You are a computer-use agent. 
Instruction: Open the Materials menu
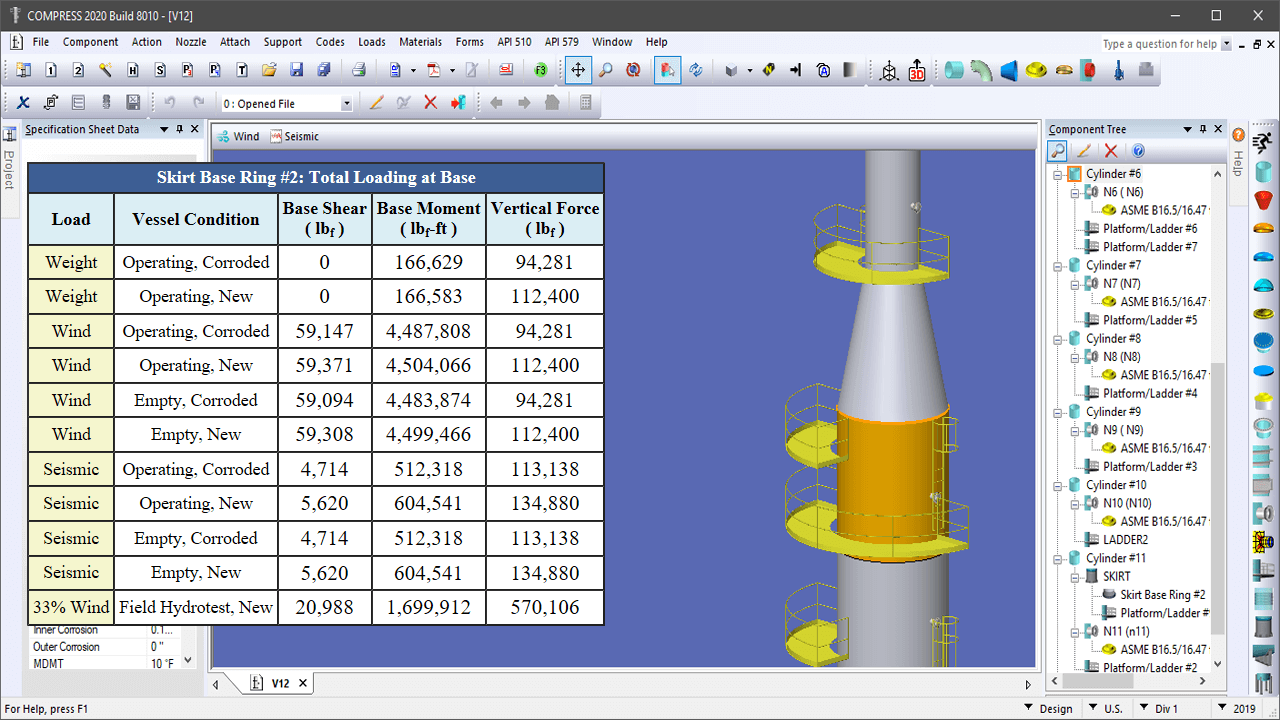420,42
